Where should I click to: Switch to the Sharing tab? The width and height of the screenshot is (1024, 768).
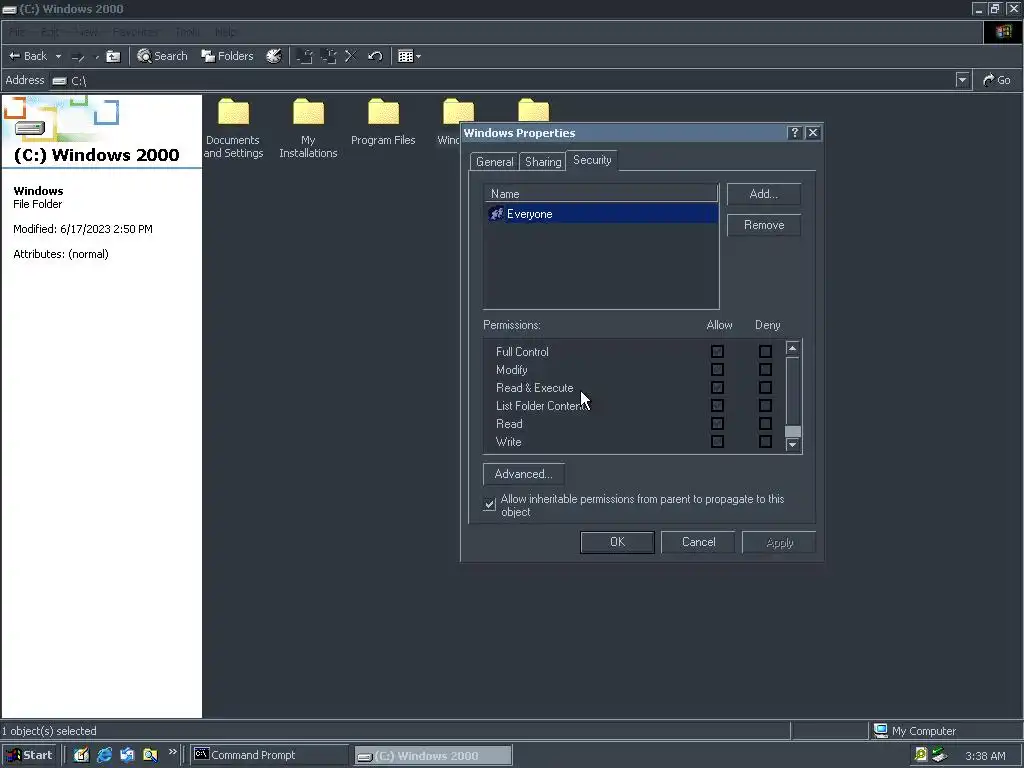pos(543,162)
